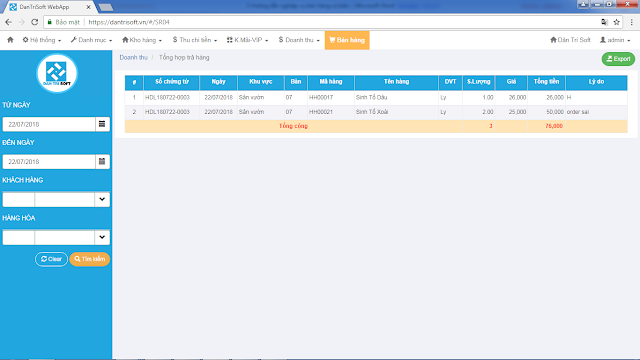Bookmark page with star icon
The width and height of the screenshot is (640, 360).
click(616, 22)
